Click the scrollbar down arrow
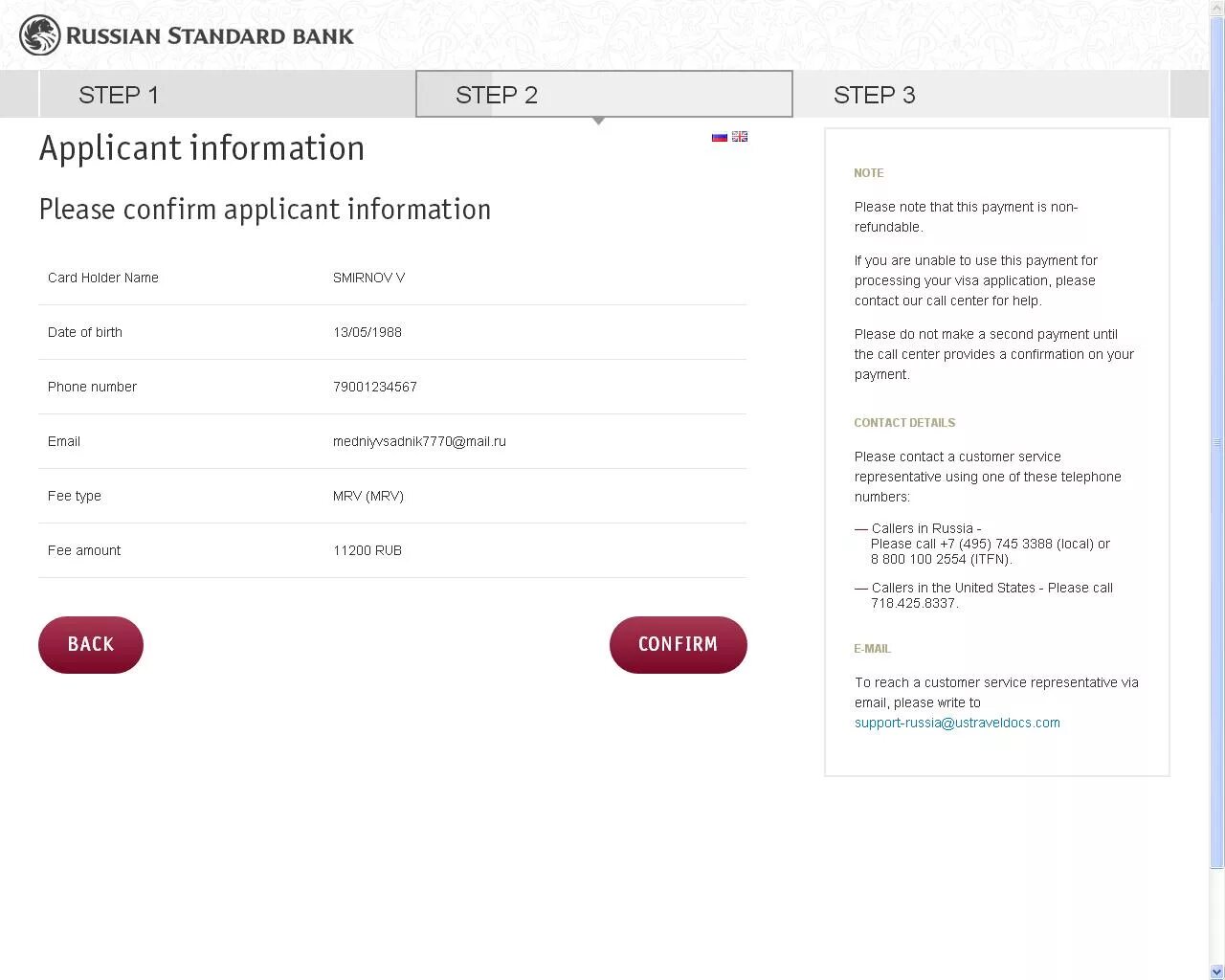1225x980 pixels. 1216,971
